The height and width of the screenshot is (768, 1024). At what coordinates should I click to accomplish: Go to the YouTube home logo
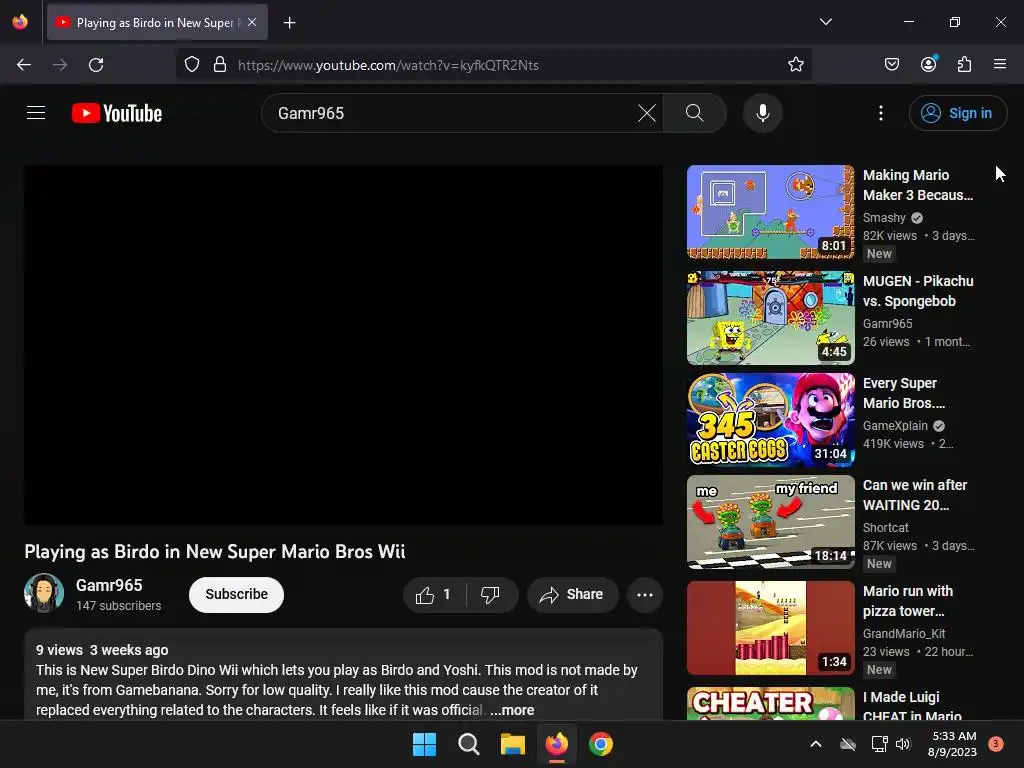[x=117, y=113]
